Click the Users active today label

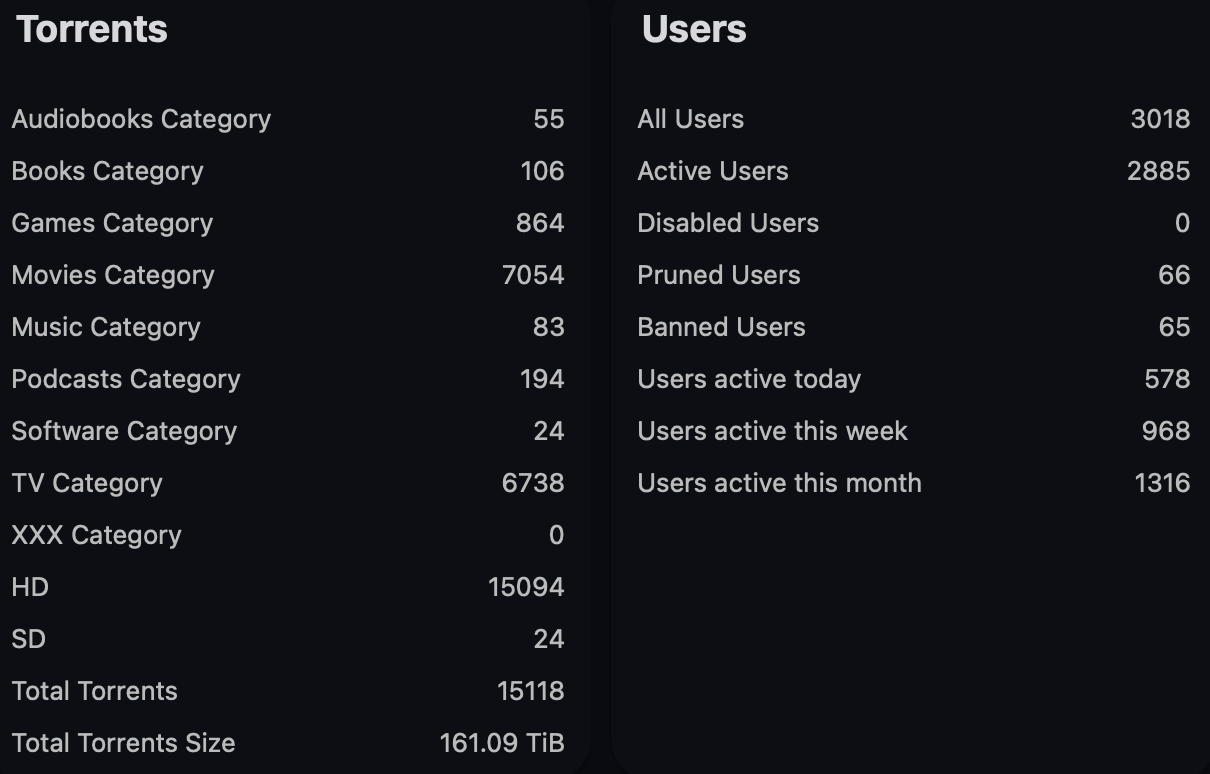[749, 379]
